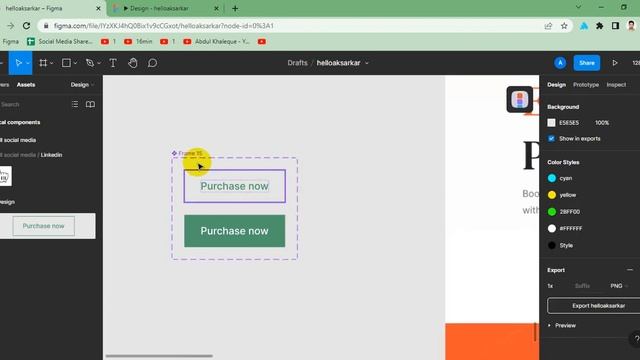Select the cyan color style
The height and width of the screenshot is (360, 640).
pyautogui.click(x=560, y=178)
